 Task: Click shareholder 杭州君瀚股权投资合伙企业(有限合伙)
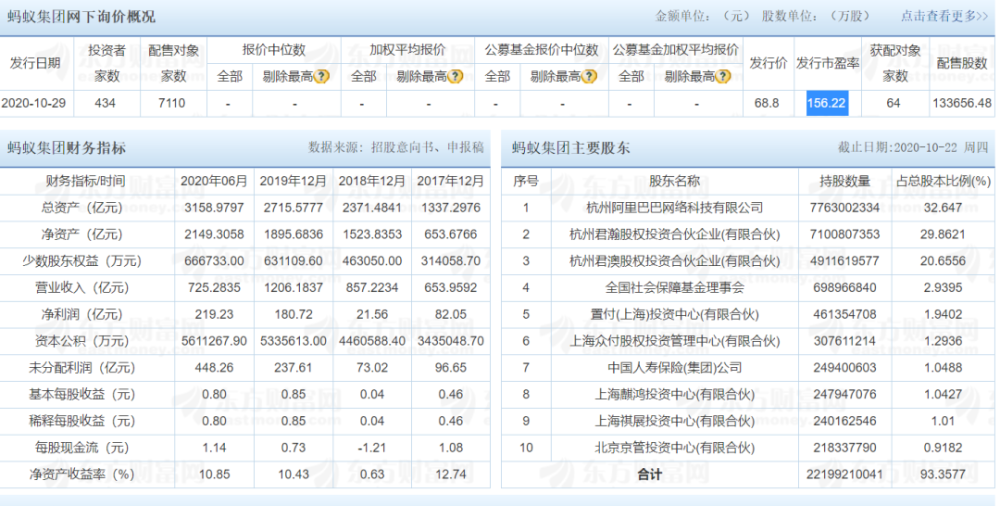click(674, 234)
